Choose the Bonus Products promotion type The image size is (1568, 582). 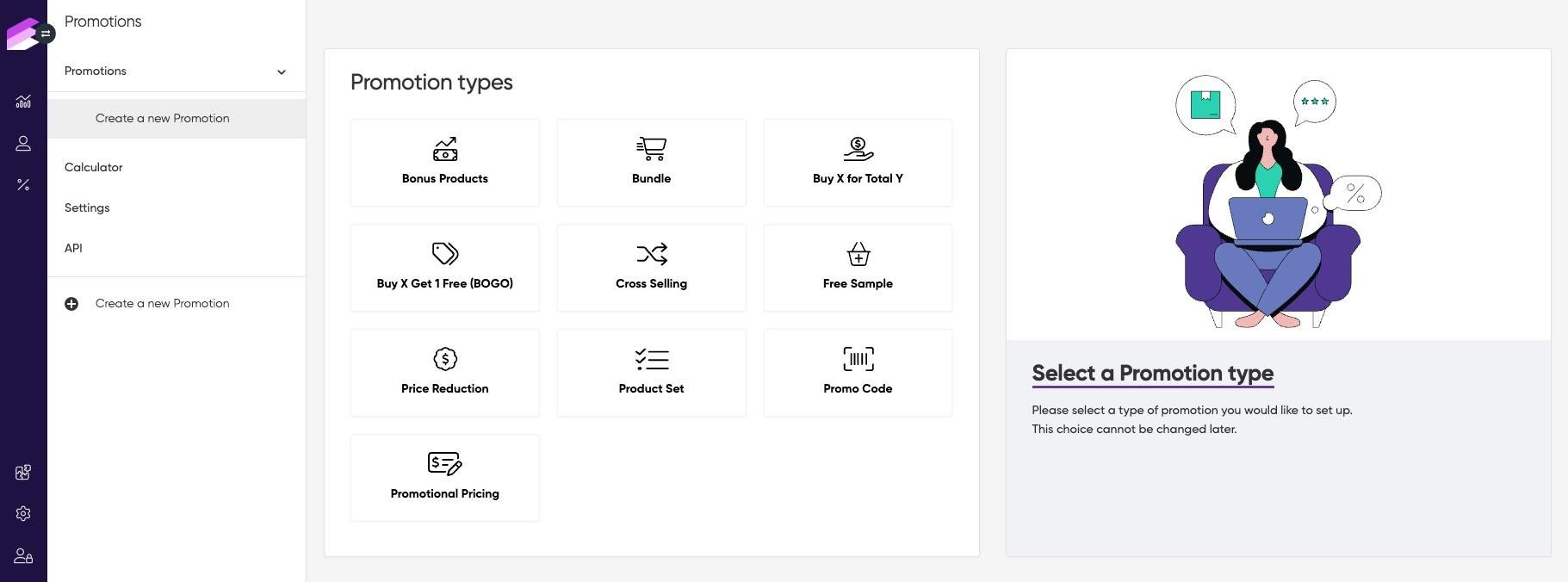coord(445,163)
